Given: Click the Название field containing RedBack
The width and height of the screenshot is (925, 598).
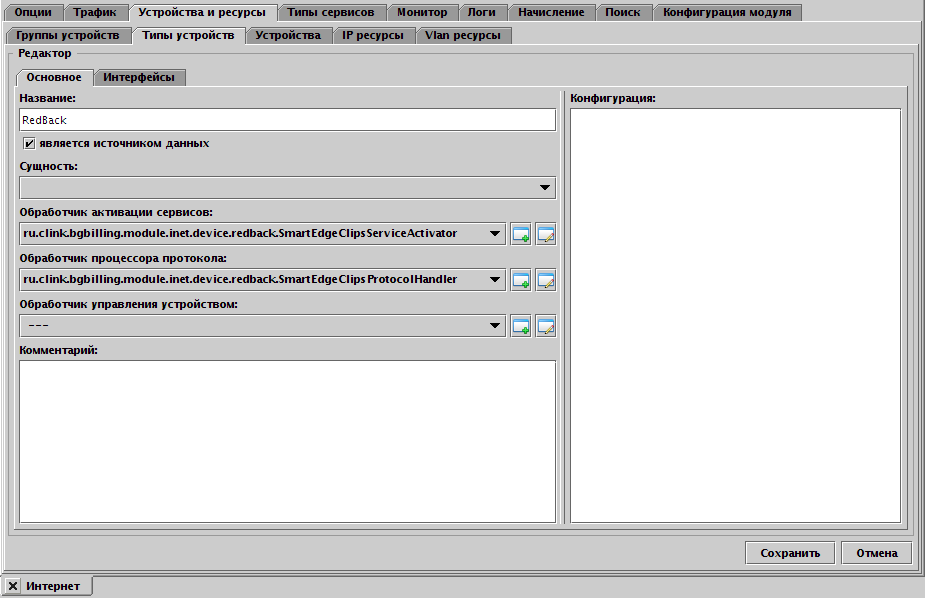Looking at the screenshot, I should [287, 120].
